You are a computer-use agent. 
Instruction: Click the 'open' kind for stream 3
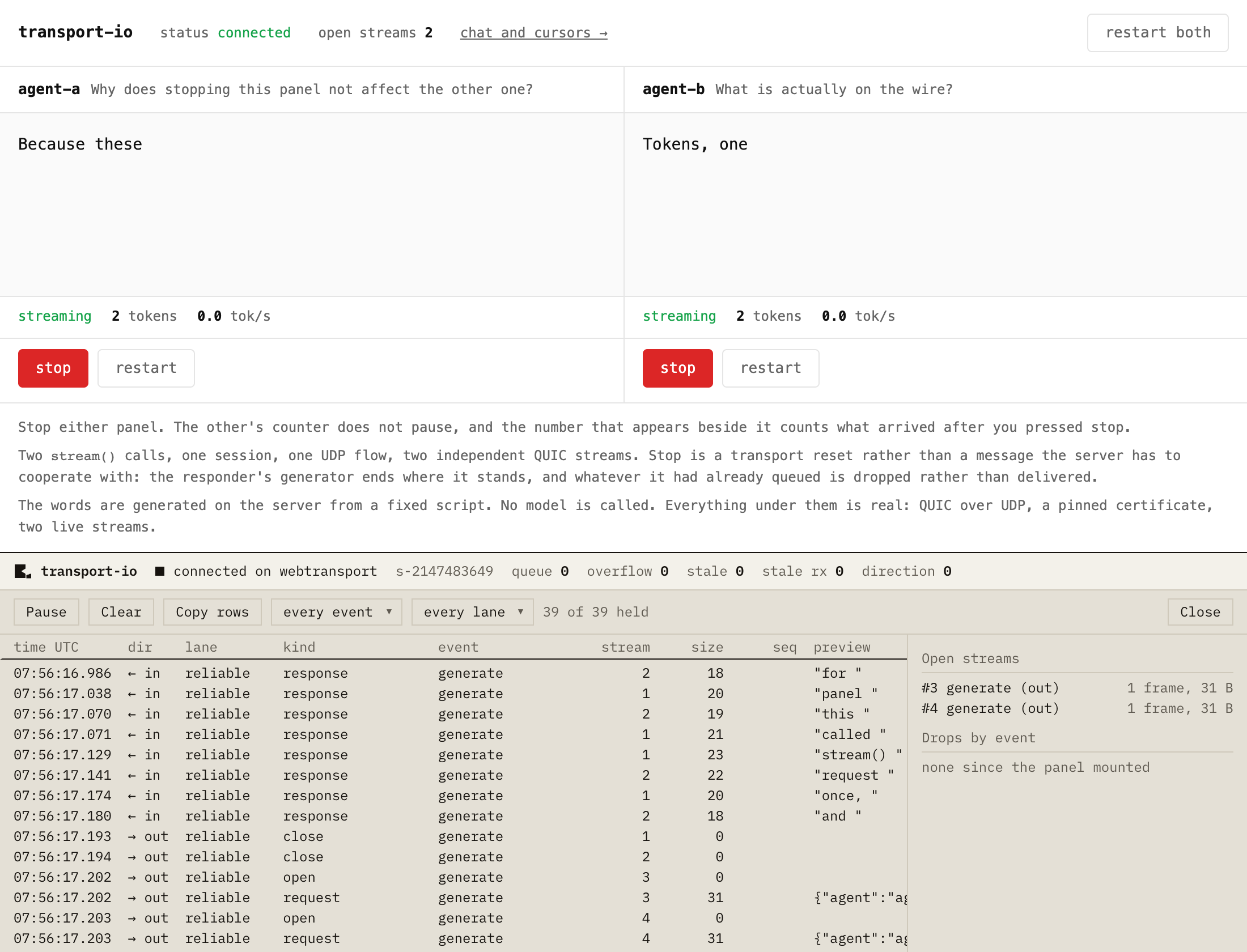click(x=299, y=877)
